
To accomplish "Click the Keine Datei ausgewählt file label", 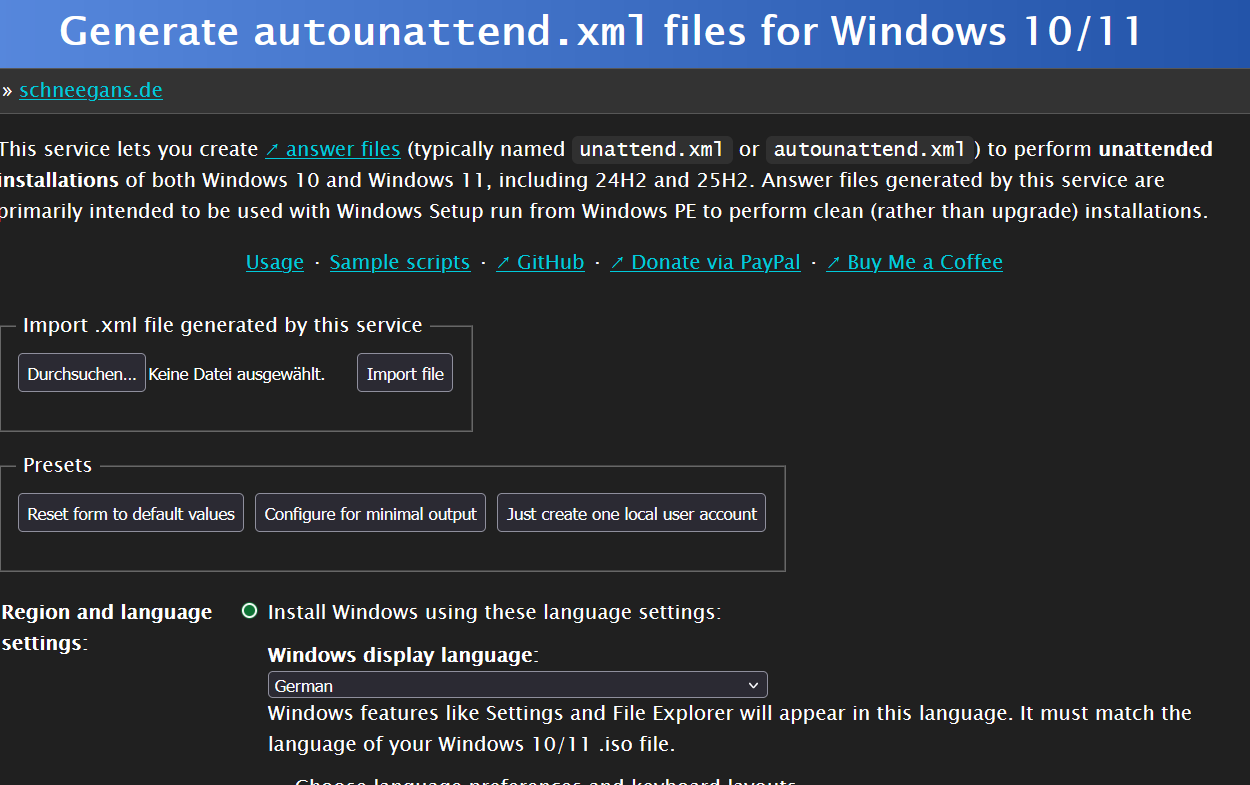I will click(x=237, y=374).
